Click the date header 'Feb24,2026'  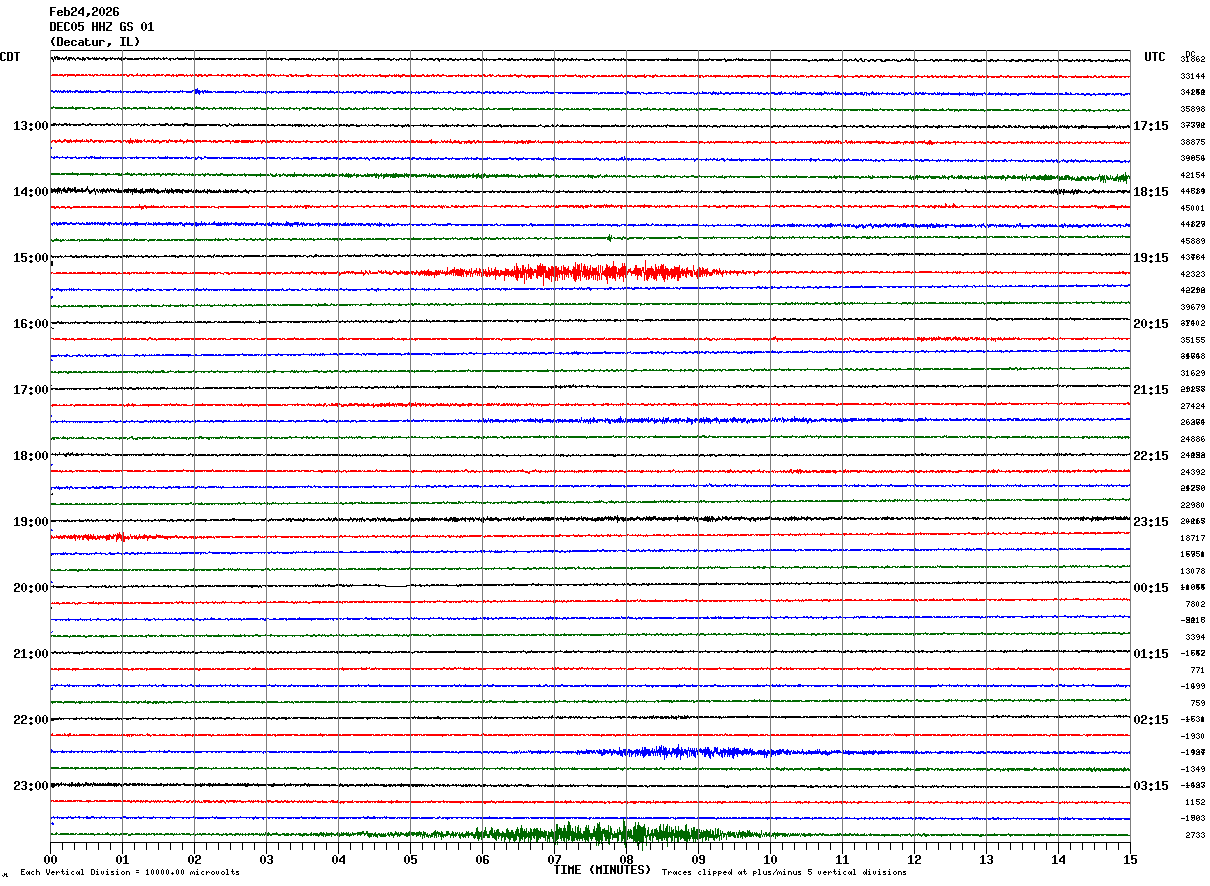(84, 12)
